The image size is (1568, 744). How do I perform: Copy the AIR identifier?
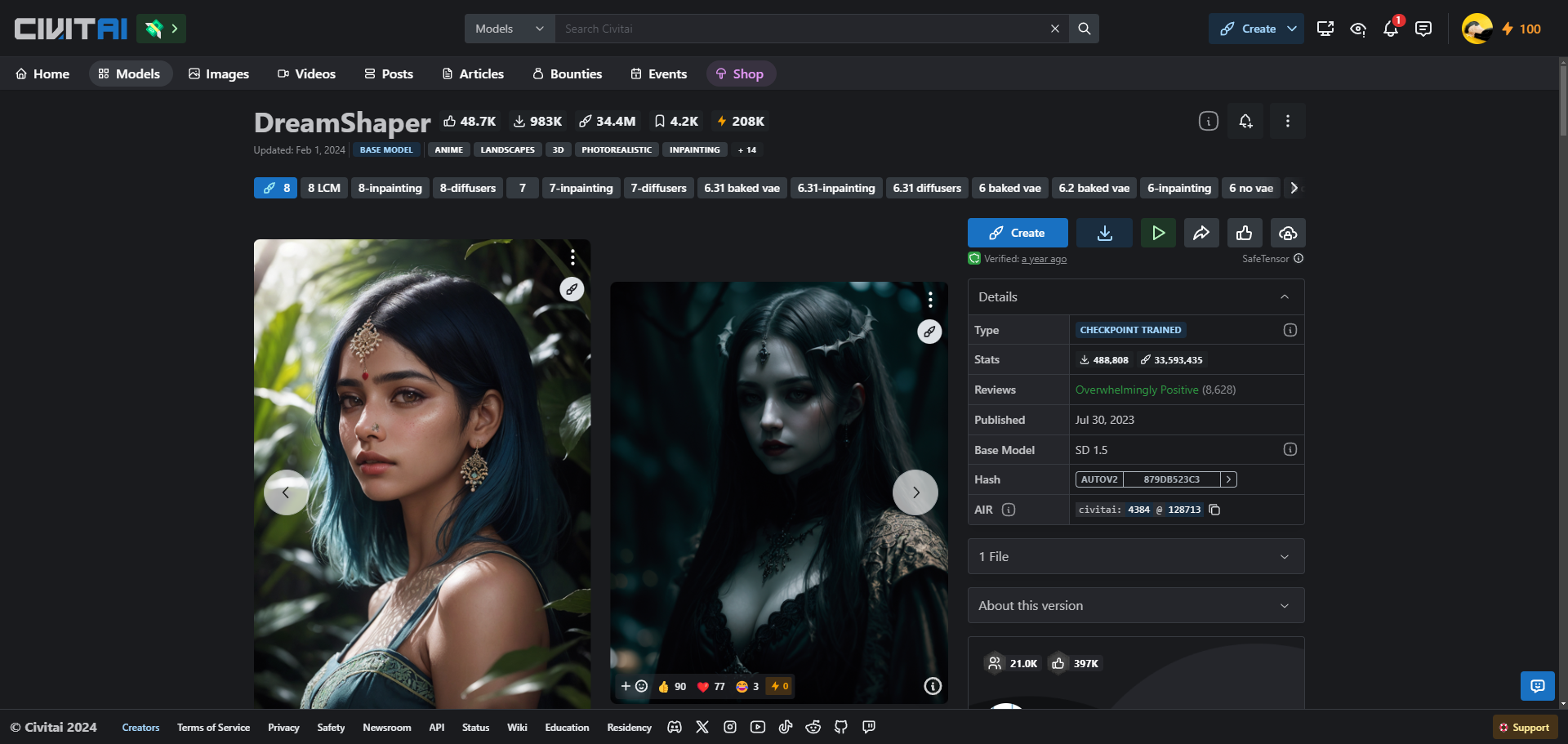coord(1214,510)
